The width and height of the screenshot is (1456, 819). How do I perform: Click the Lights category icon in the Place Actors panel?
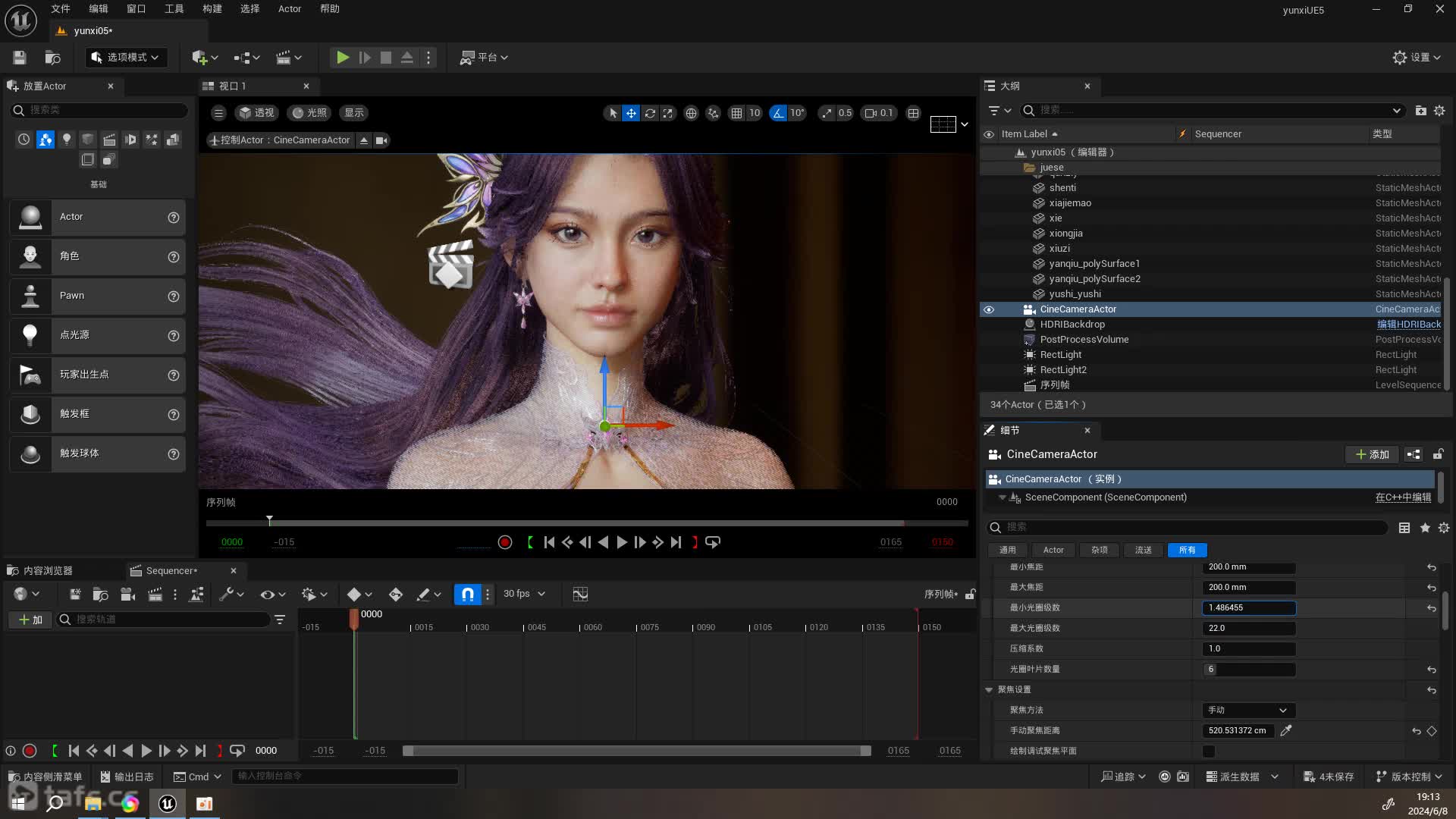pyautogui.click(x=67, y=140)
